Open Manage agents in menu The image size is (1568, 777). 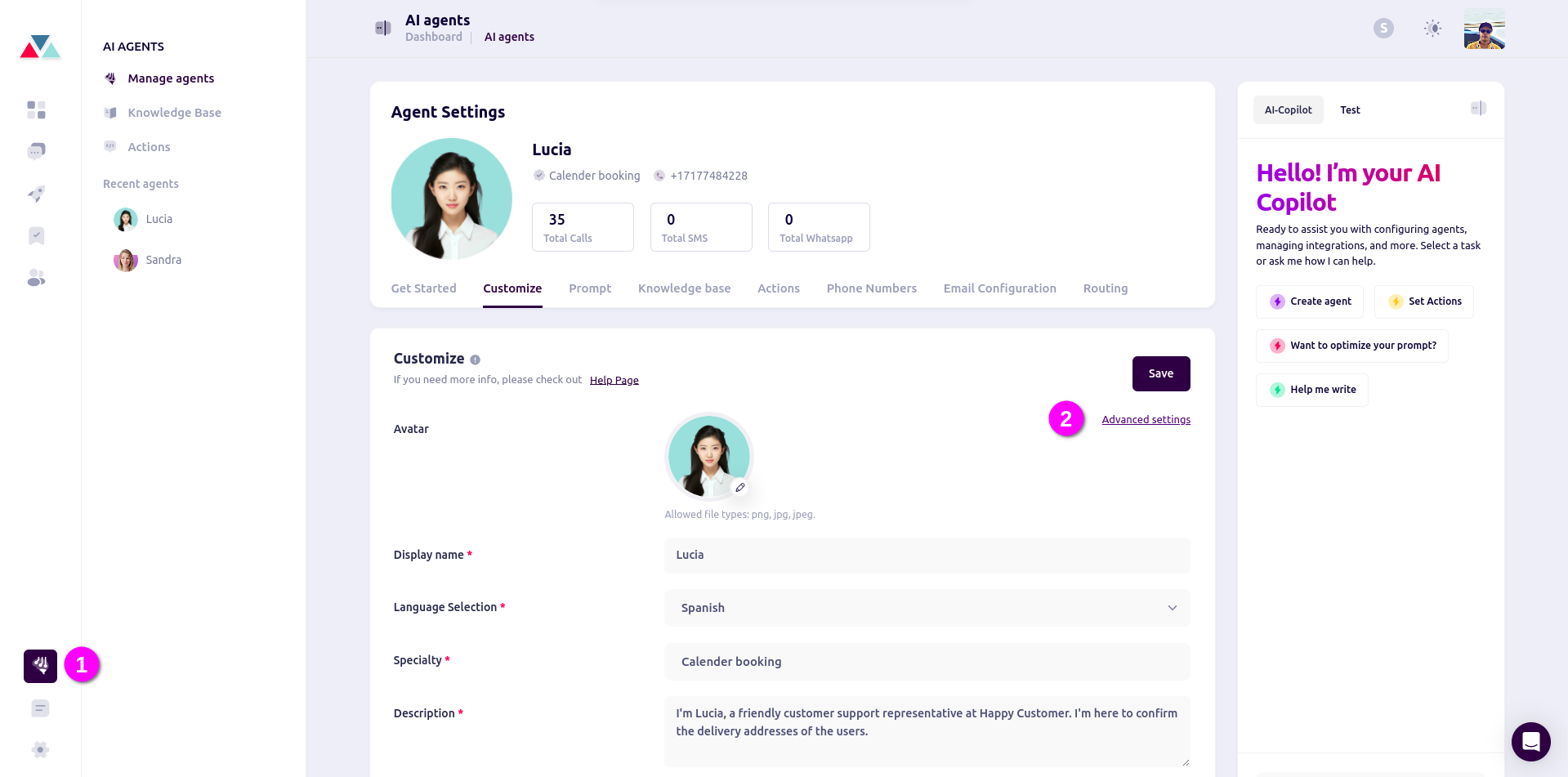point(171,78)
